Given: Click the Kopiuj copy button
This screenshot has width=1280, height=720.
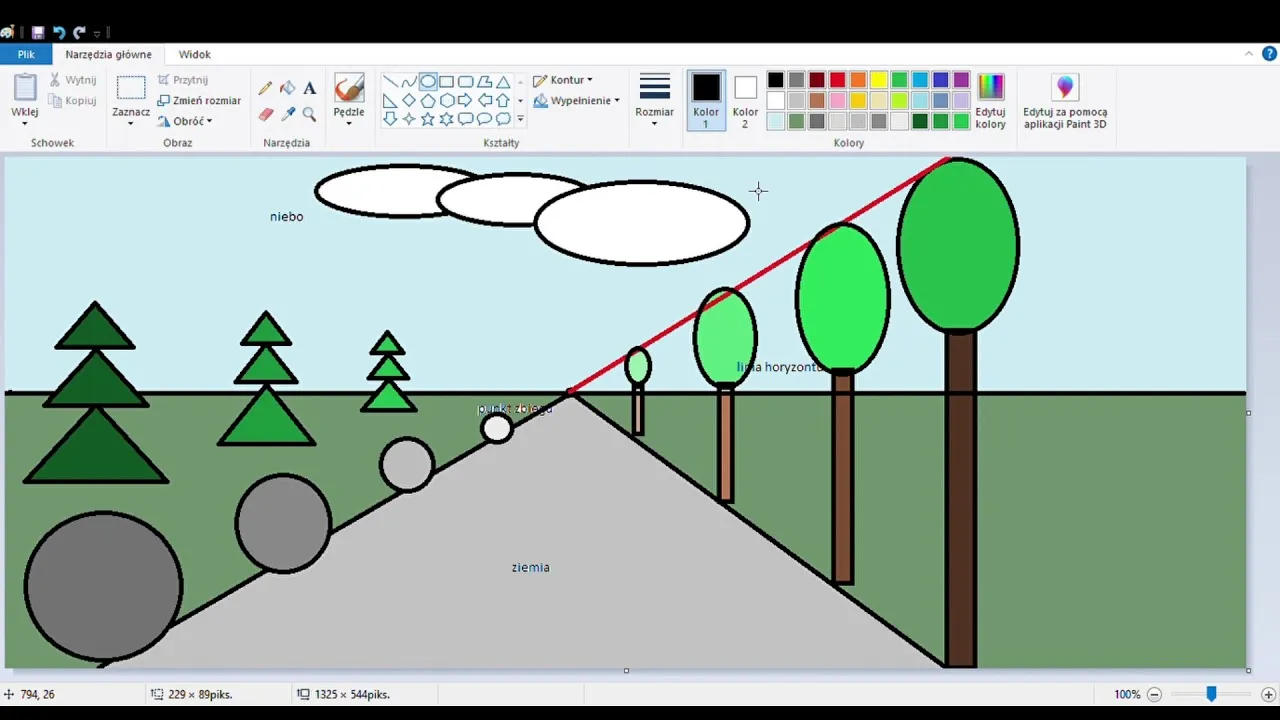Looking at the screenshot, I should click(x=74, y=100).
